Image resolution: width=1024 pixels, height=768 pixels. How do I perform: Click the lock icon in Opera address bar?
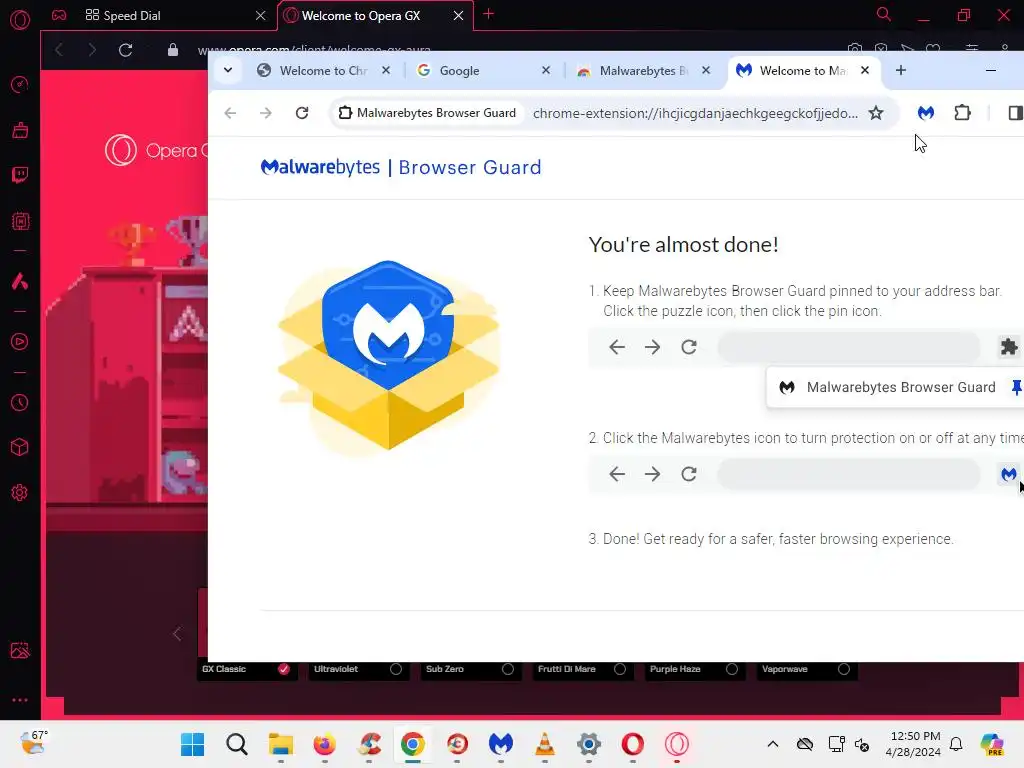click(172, 50)
